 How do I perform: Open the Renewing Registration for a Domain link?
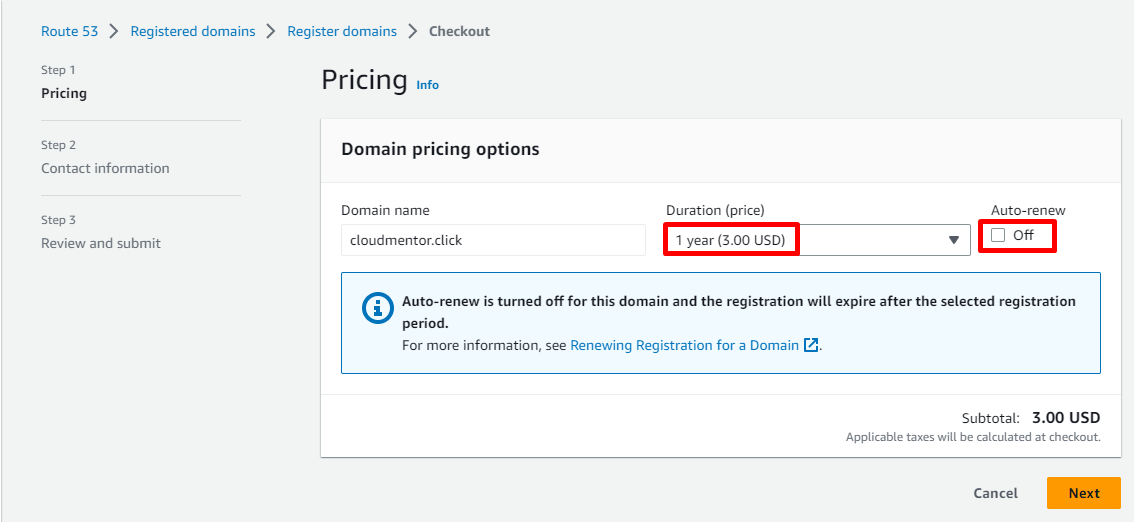pos(684,345)
